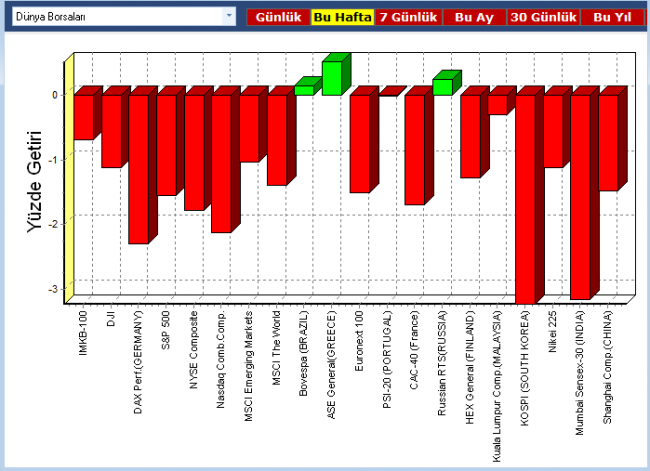Switch to the Günlük period tab
650x471 pixels.
[278, 17]
